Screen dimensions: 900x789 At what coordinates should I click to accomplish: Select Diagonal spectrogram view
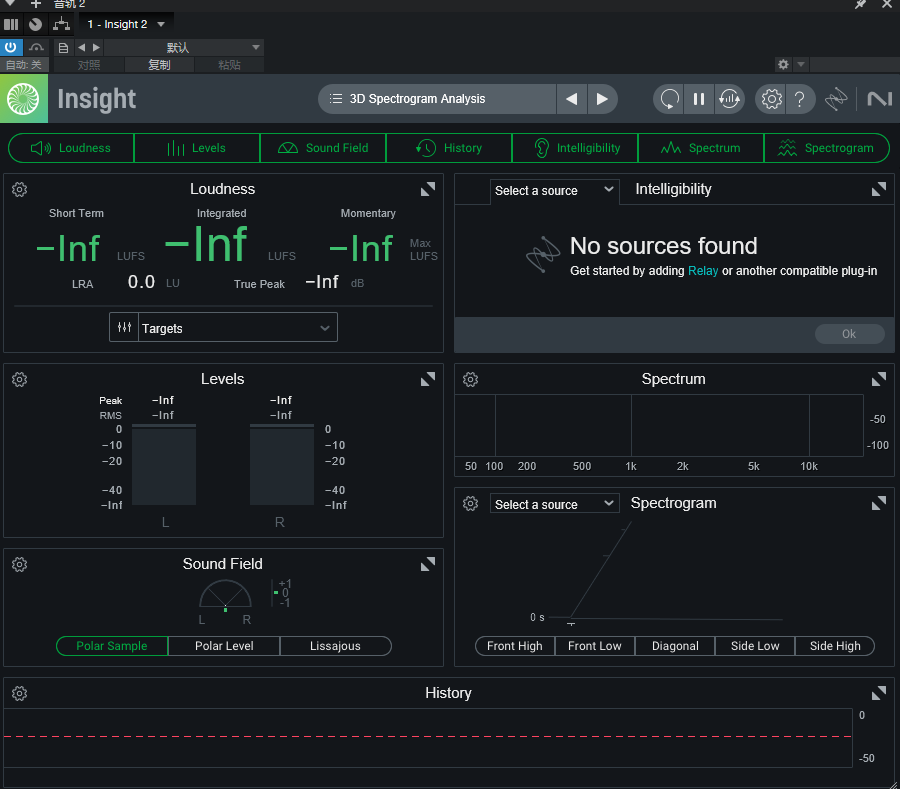point(675,646)
